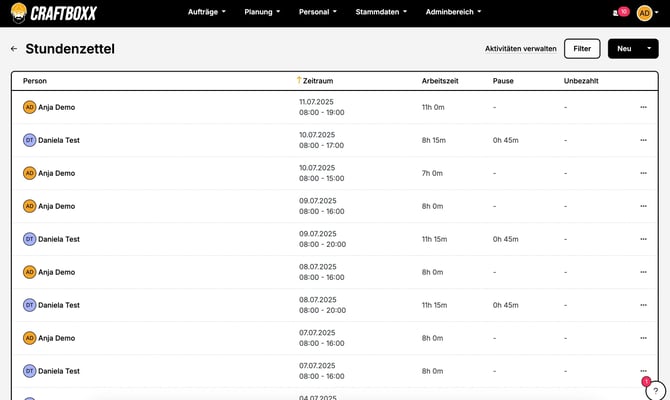This screenshot has width=670, height=400.
Task: Open three-dot menu for Daniela Test 10.07.2025
Action: 643,140
